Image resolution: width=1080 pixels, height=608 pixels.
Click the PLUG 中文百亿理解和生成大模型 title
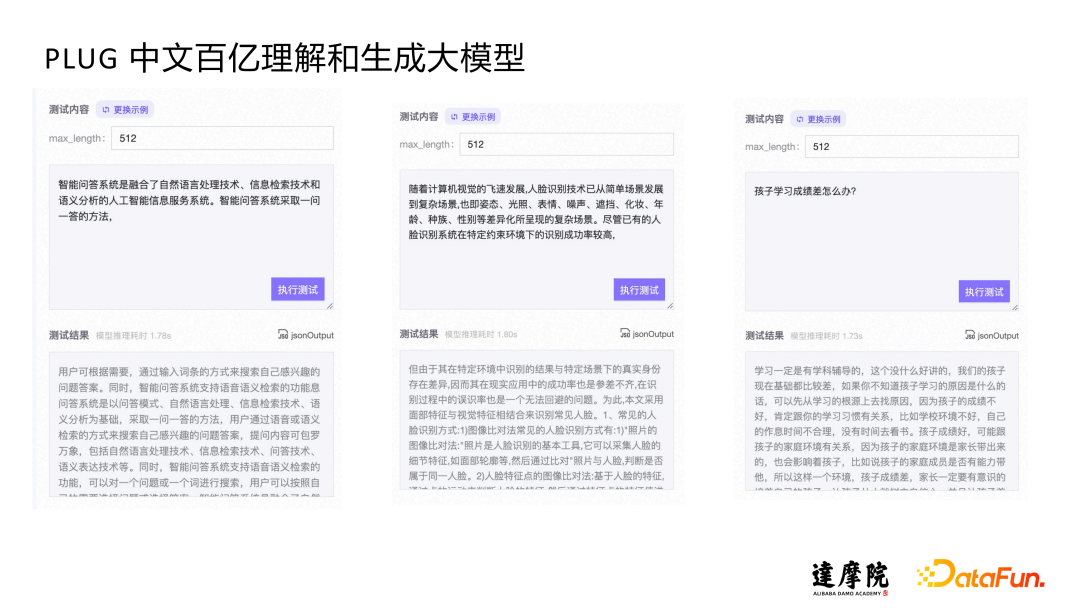pos(284,59)
